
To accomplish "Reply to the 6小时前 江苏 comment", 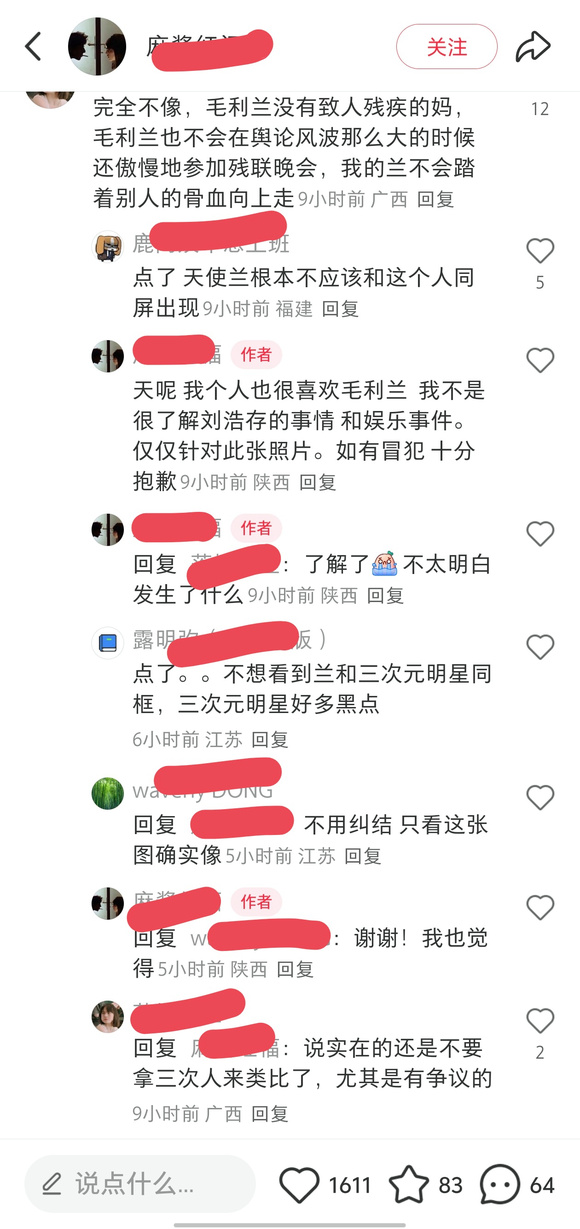I will click(269, 740).
